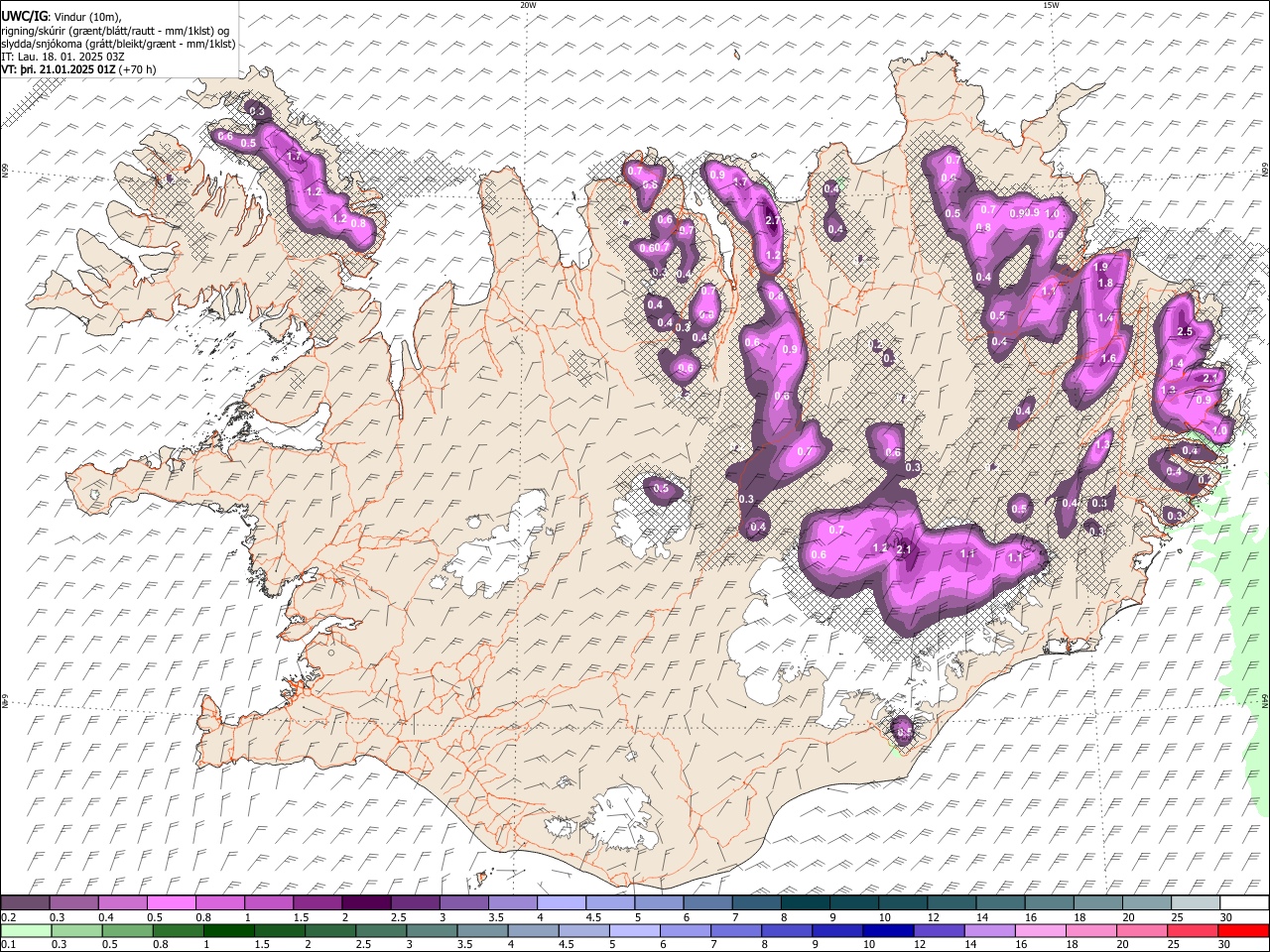1270x952 pixels.
Task: Click the "VT: þri. 21.01.2025 01Z (+70 h)" line
Action: click(x=78, y=69)
